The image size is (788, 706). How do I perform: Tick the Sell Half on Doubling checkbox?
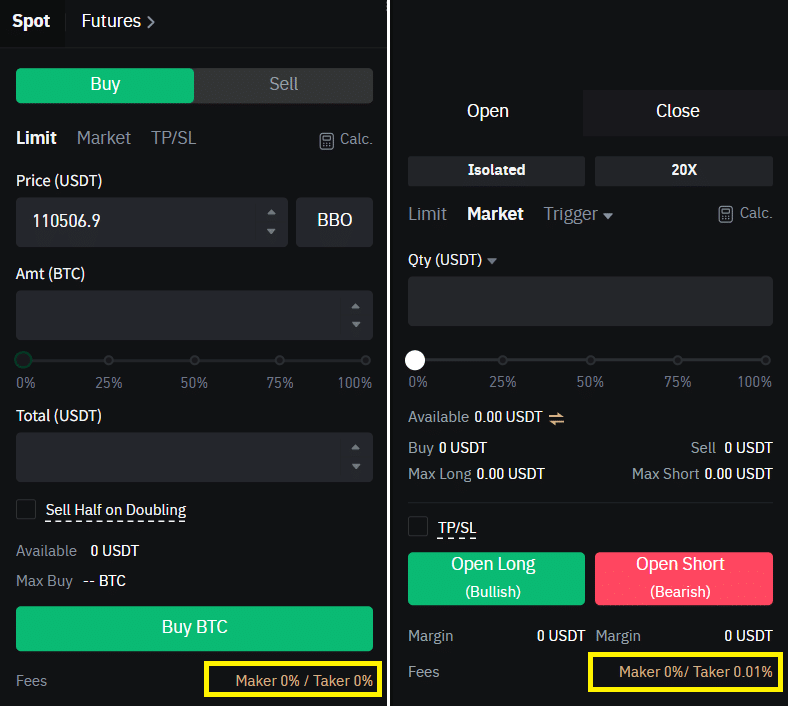pos(26,509)
